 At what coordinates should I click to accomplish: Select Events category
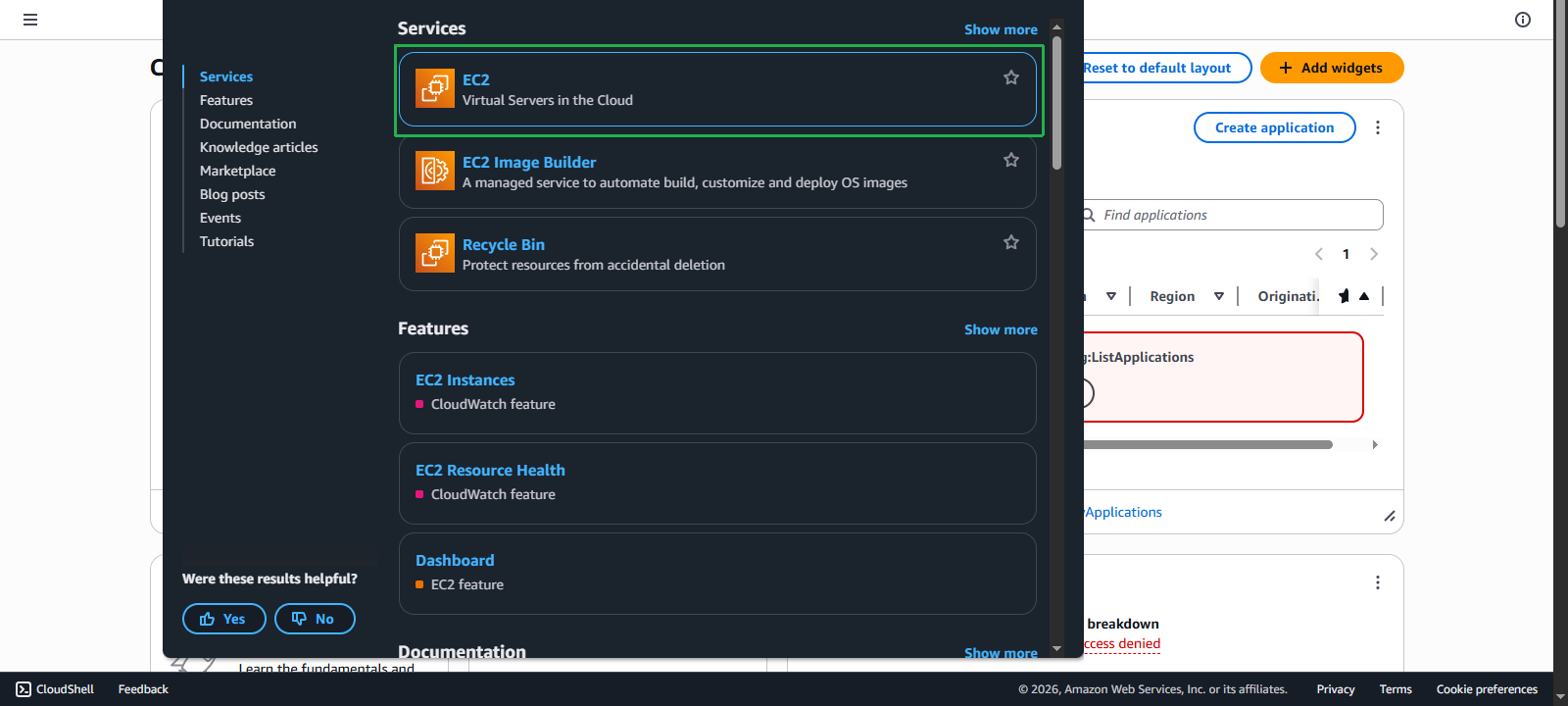tap(220, 218)
